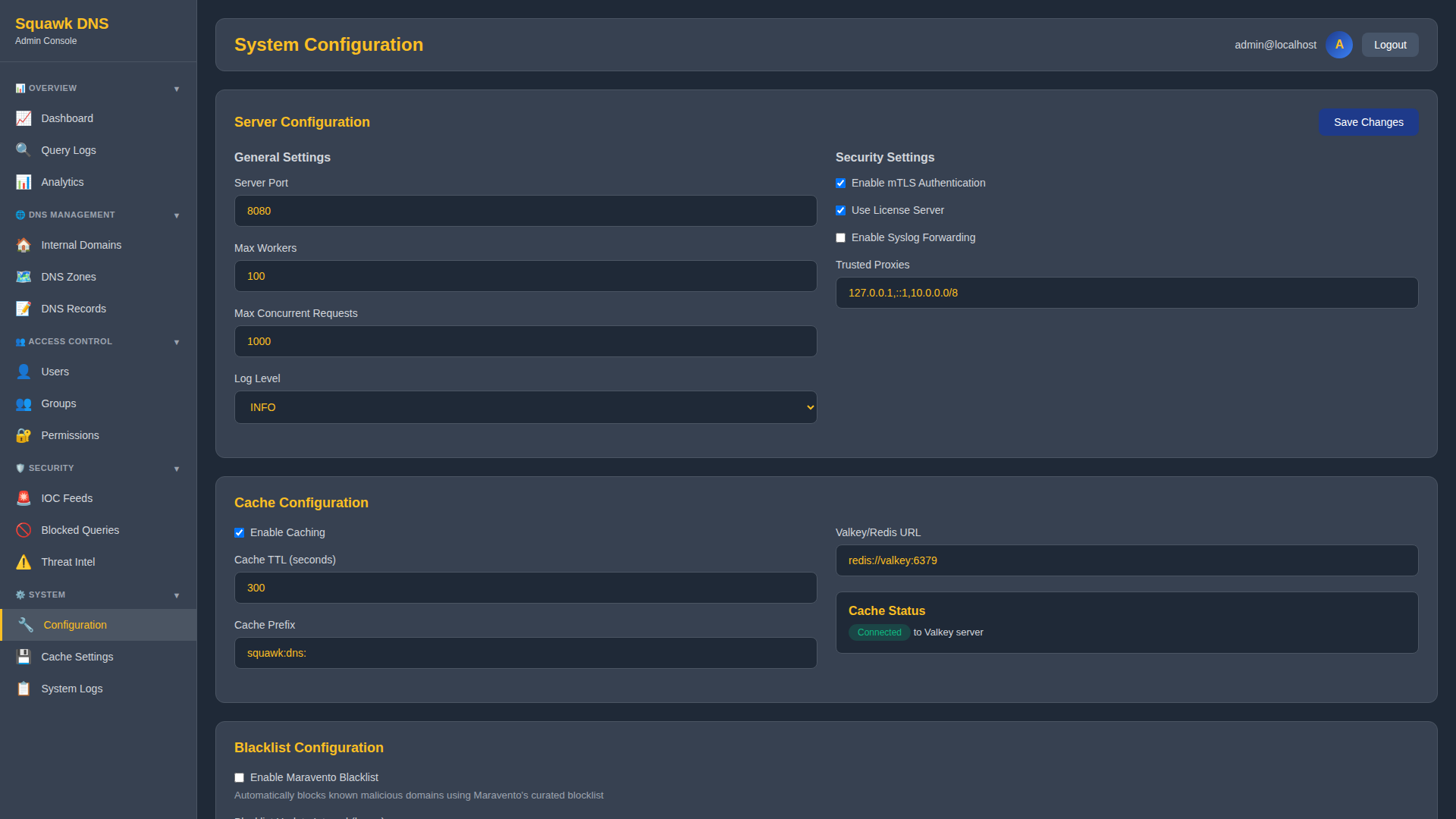Click admin@localhost username text

click(x=1275, y=45)
